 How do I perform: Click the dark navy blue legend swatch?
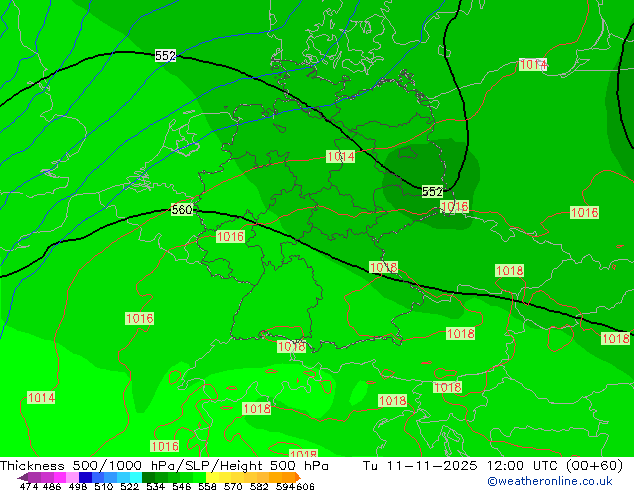pyautogui.click(x=85, y=477)
